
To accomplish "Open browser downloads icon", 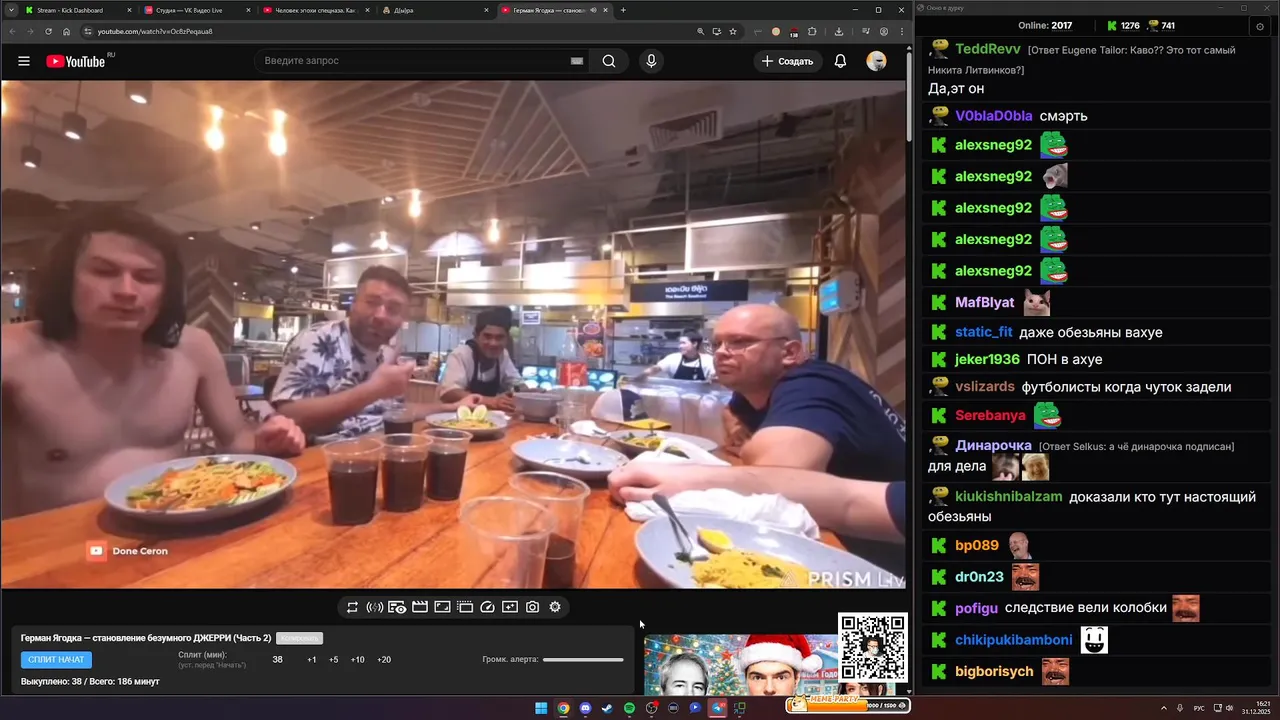I will (839, 31).
